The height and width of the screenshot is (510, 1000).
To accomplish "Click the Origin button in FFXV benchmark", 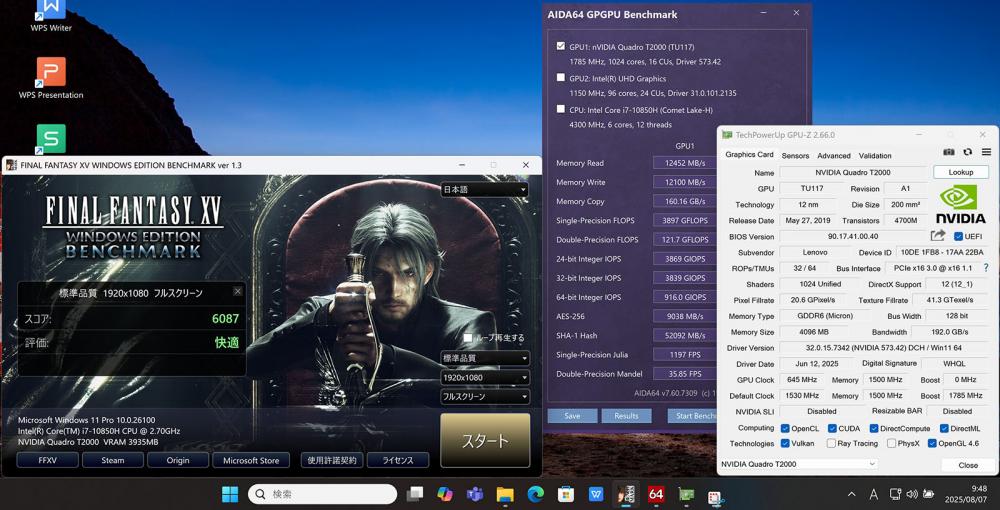I will coord(178,460).
